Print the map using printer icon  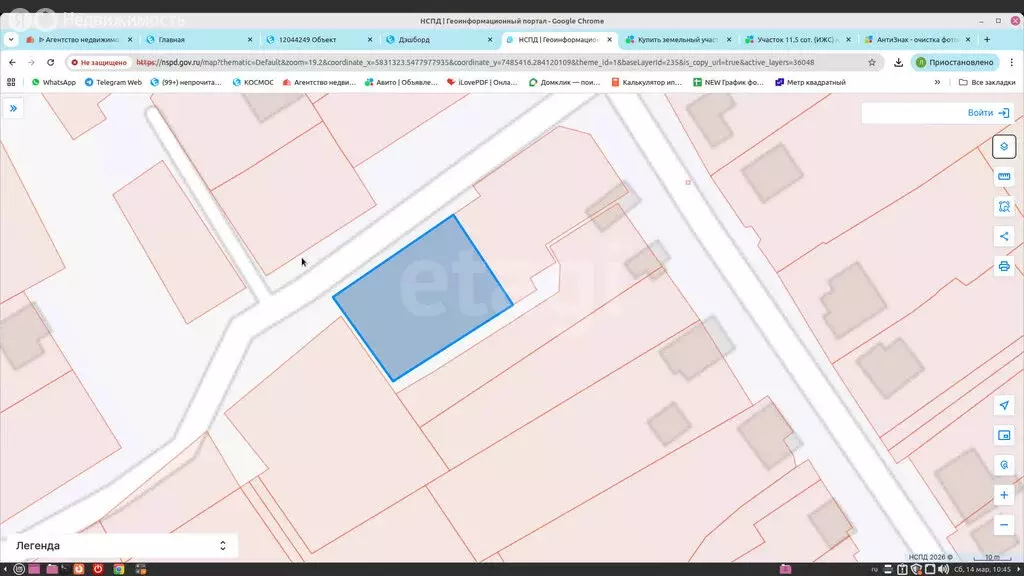[x=1004, y=267]
